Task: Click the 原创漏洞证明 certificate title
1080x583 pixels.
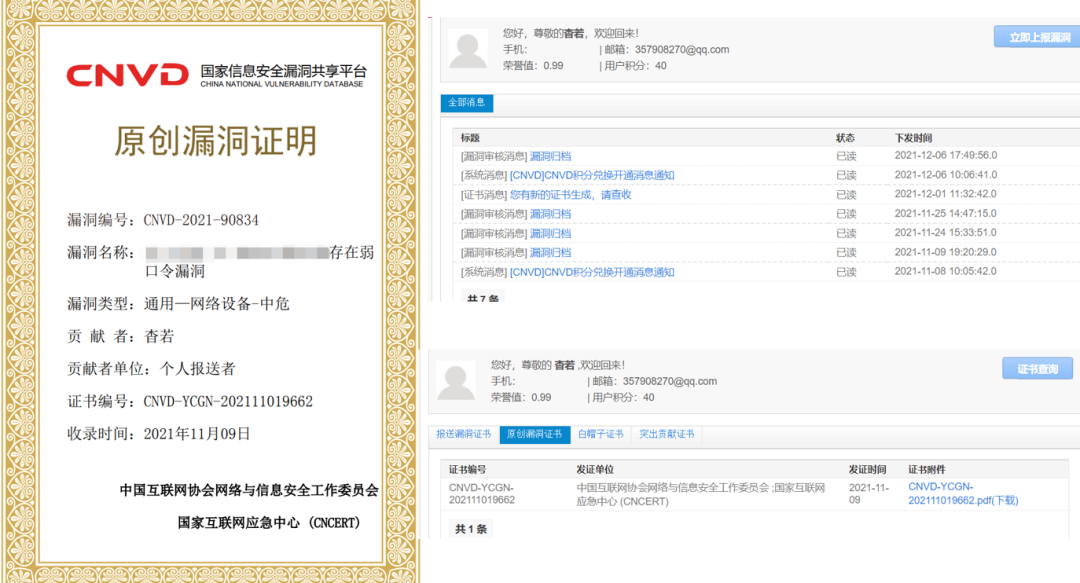Action: [215, 141]
